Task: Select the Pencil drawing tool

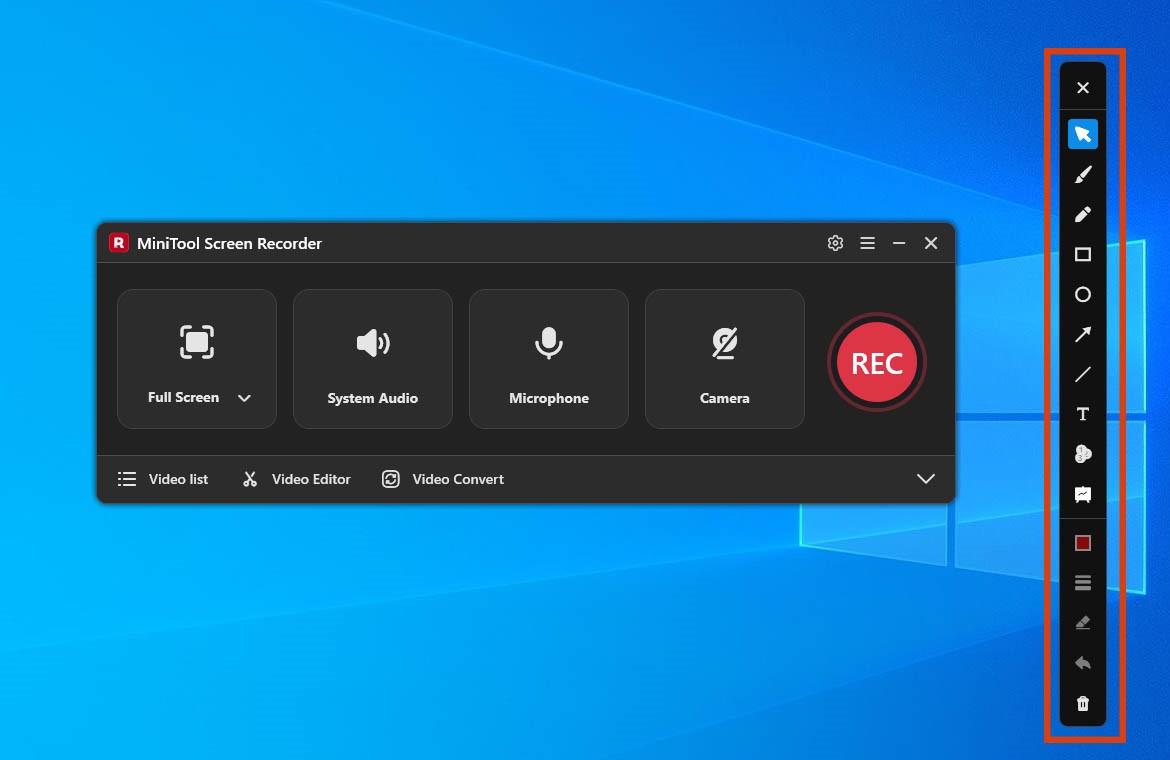Action: coord(1082,214)
